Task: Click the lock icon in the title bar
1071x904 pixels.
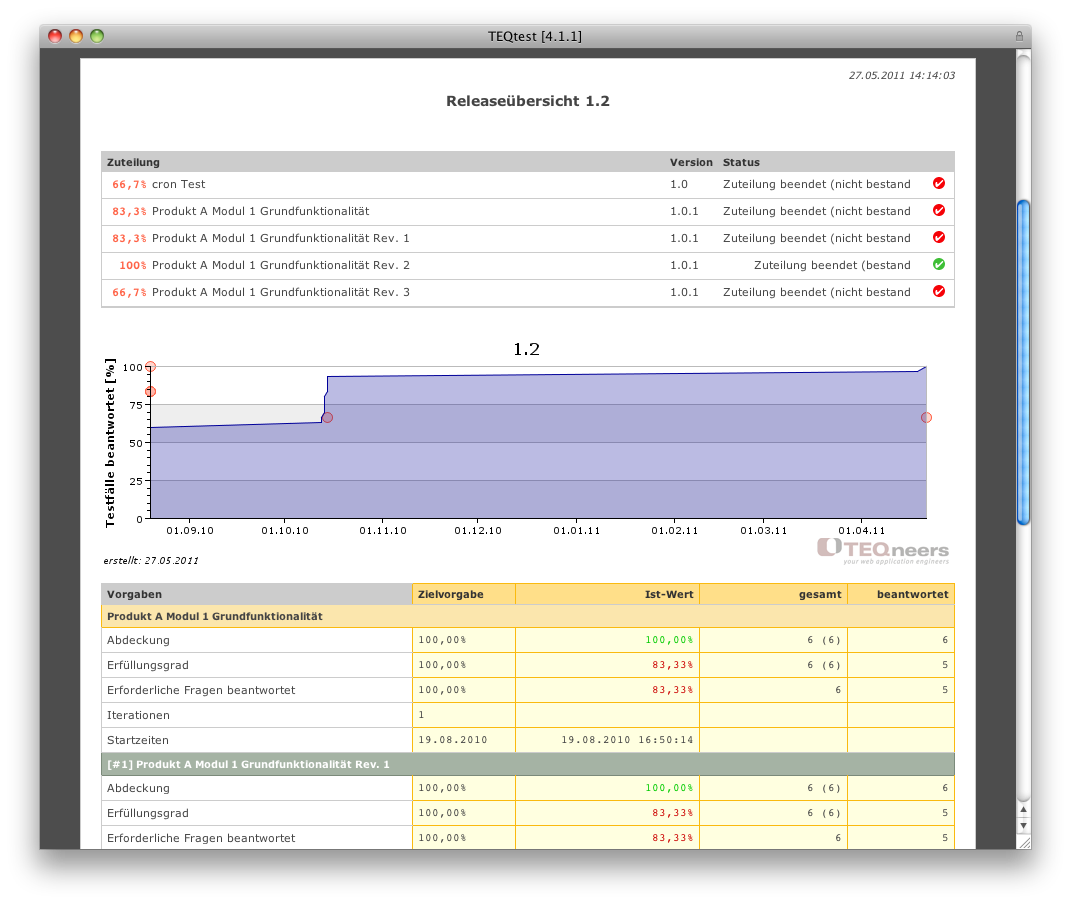Action: 1019,36
